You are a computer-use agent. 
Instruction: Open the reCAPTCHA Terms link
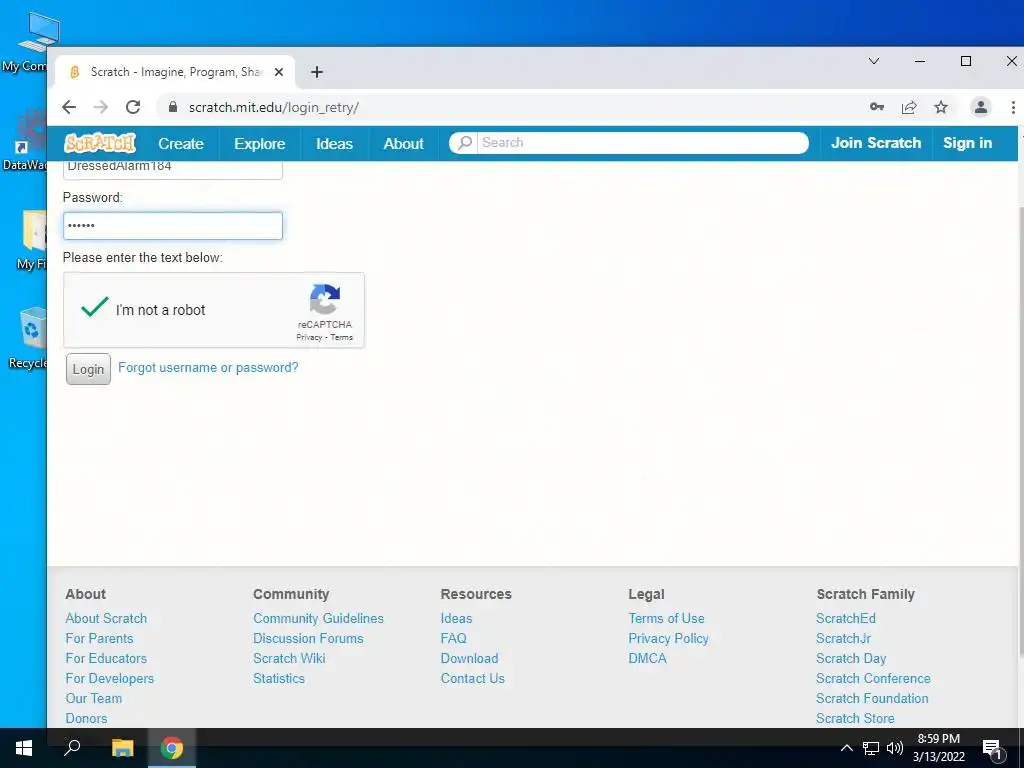(x=342, y=338)
